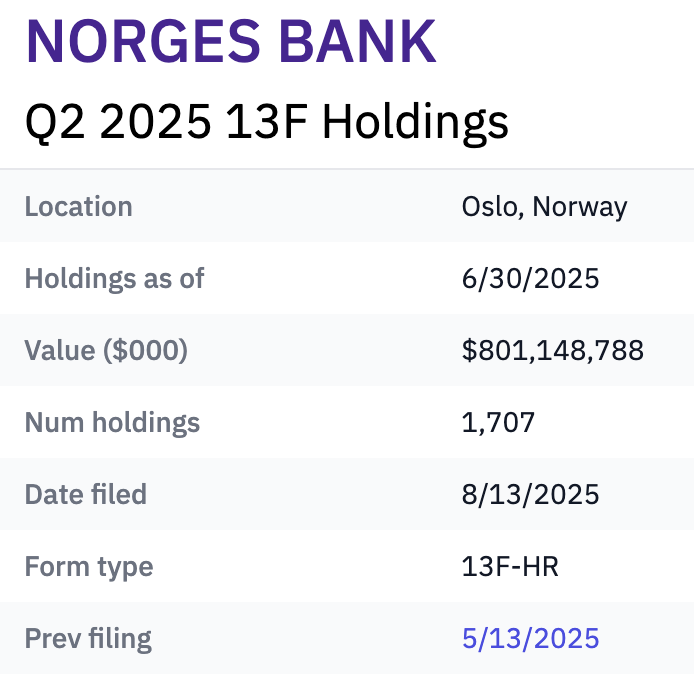
Task: Select the Location field label
Action: click(x=79, y=206)
